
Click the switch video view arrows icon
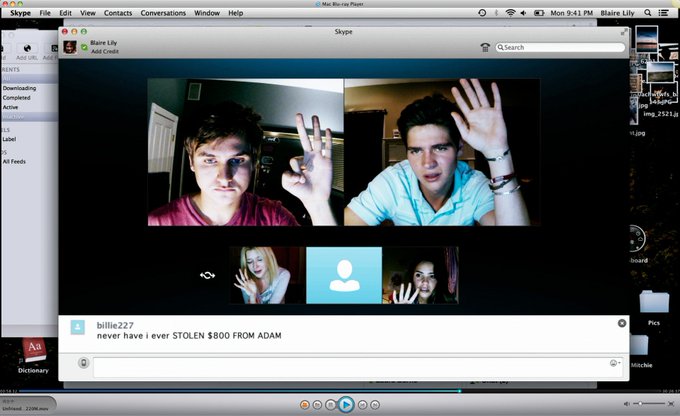pos(207,275)
